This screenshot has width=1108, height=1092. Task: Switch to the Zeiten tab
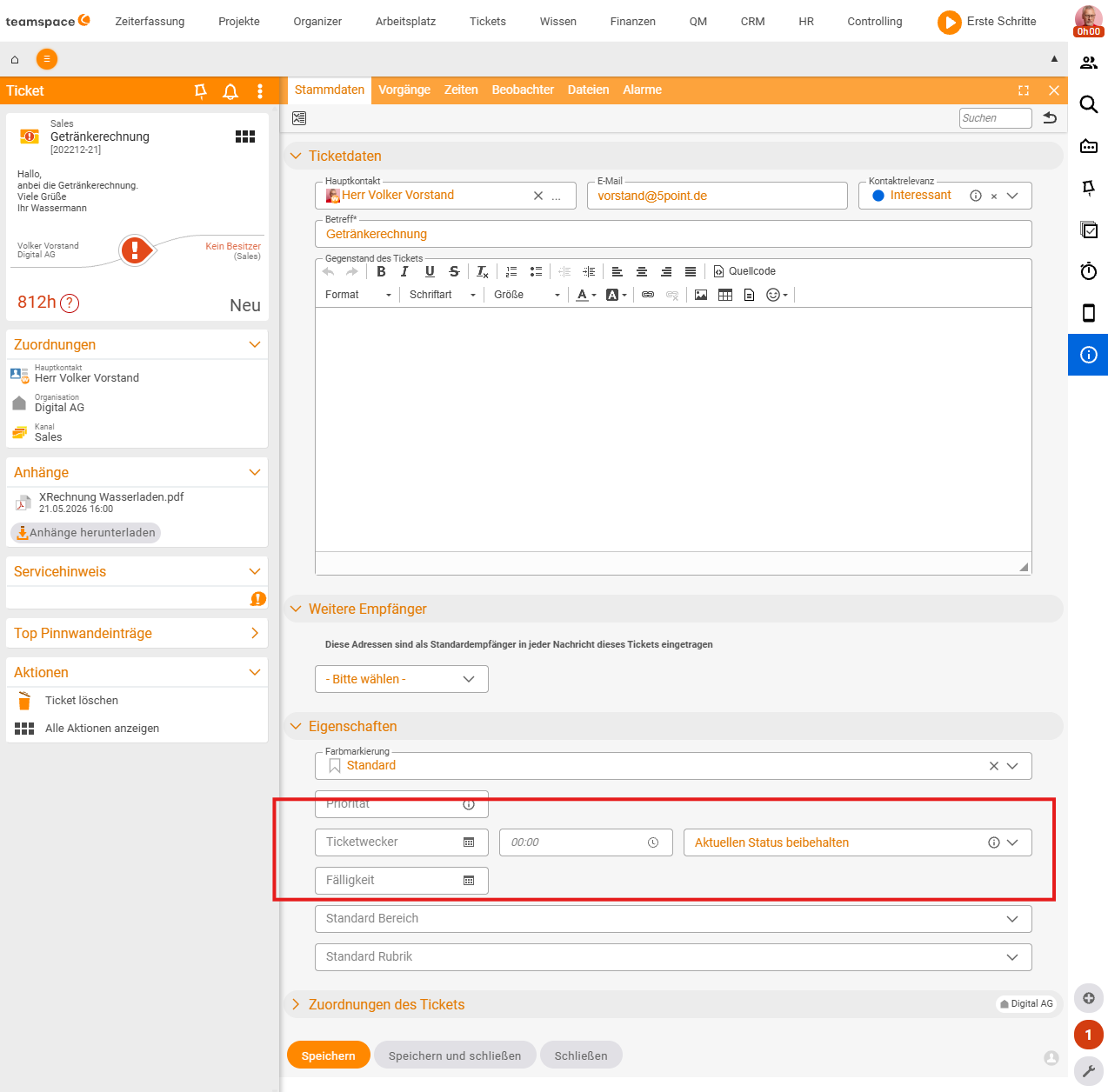pyautogui.click(x=461, y=90)
